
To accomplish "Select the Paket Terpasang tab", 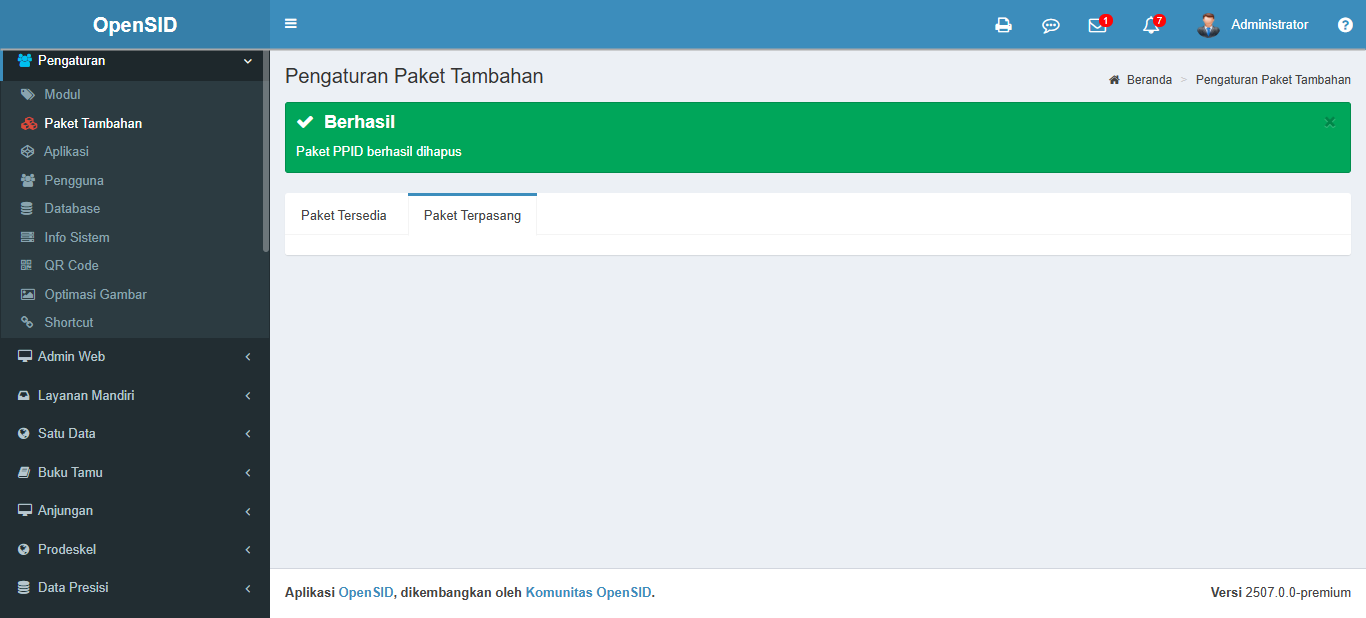I will point(472,215).
